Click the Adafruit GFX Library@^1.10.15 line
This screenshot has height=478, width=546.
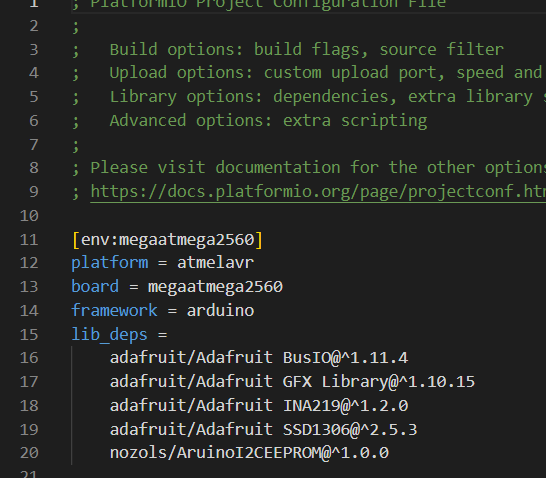tap(292, 382)
